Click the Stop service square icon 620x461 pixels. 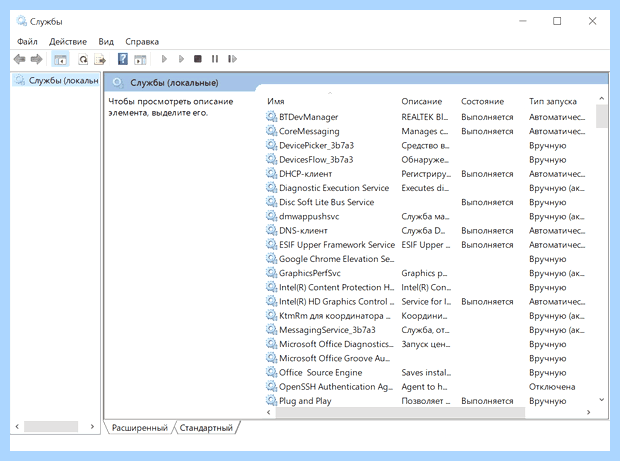tap(198, 59)
